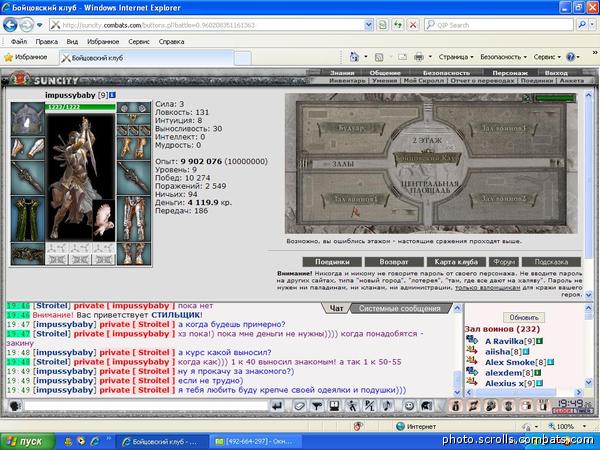Open the Анкета link

pos(572,81)
